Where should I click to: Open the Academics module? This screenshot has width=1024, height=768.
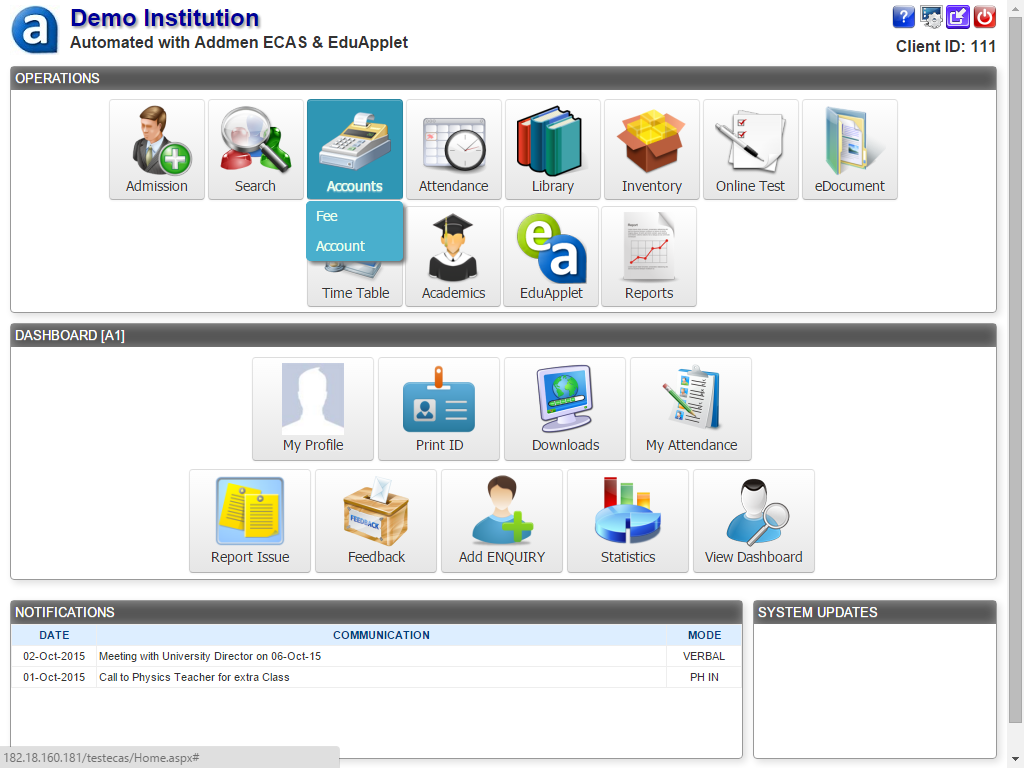tap(453, 255)
